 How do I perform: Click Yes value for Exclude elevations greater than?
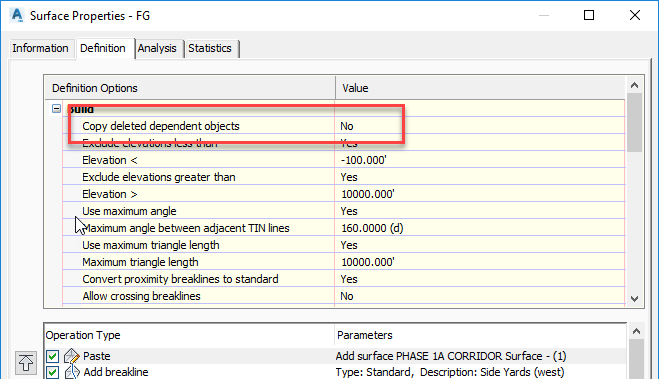(349, 177)
